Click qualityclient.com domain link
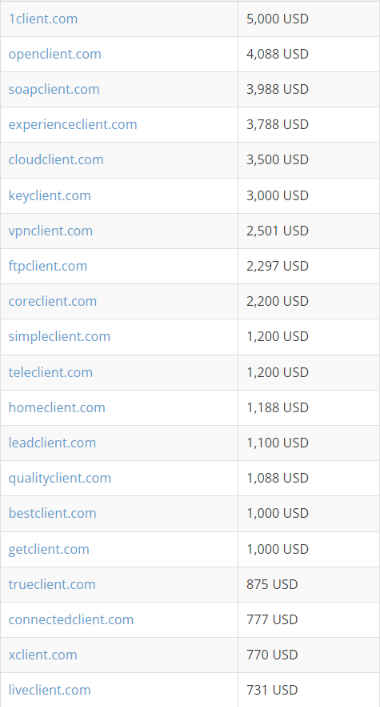This screenshot has width=380, height=707. 60,478
